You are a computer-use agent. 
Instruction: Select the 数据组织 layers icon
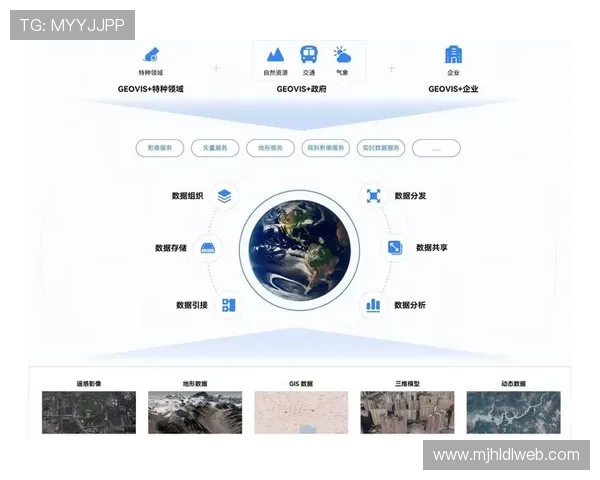(x=224, y=196)
